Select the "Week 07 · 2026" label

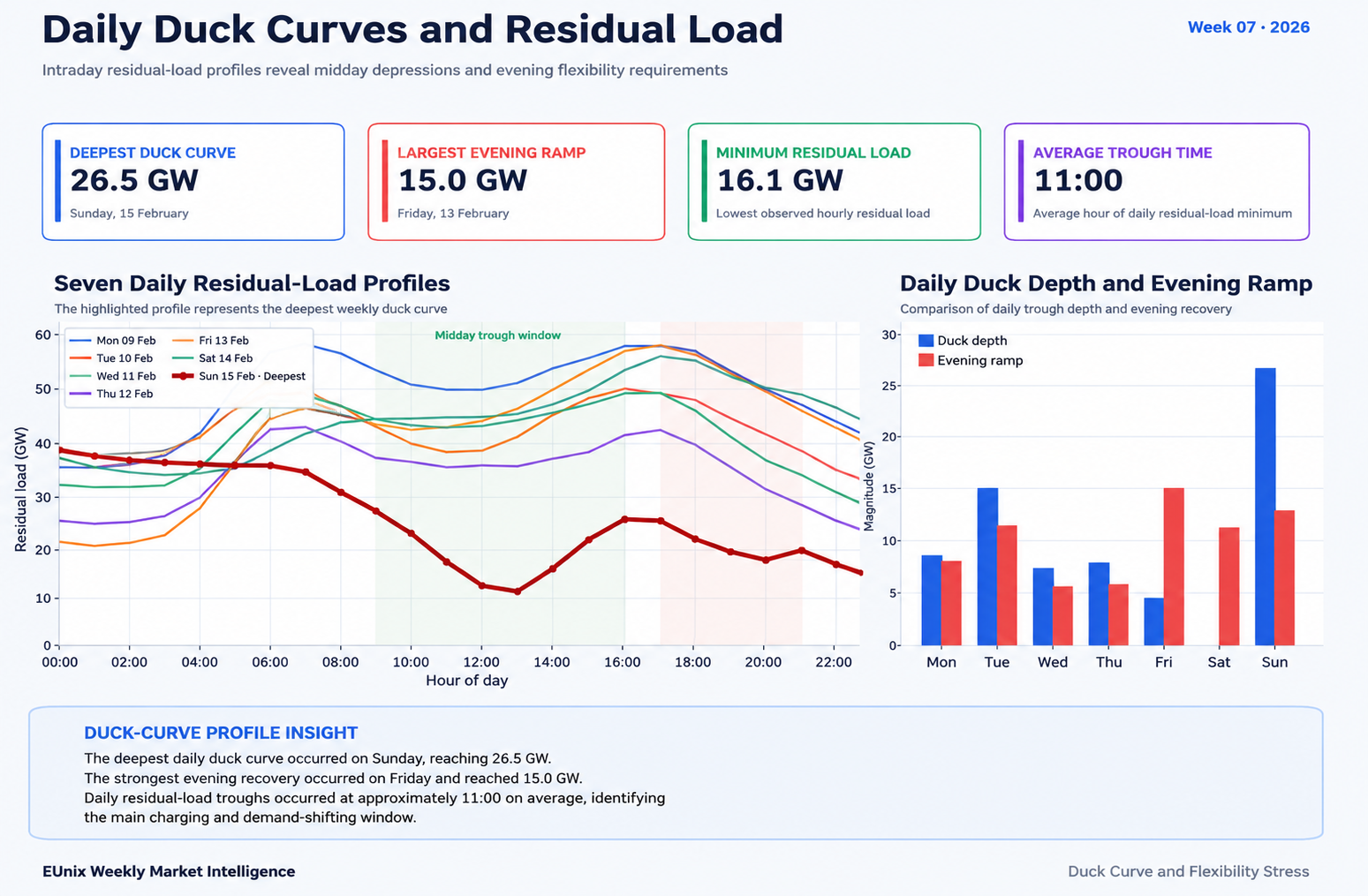click(x=1248, y=27)
